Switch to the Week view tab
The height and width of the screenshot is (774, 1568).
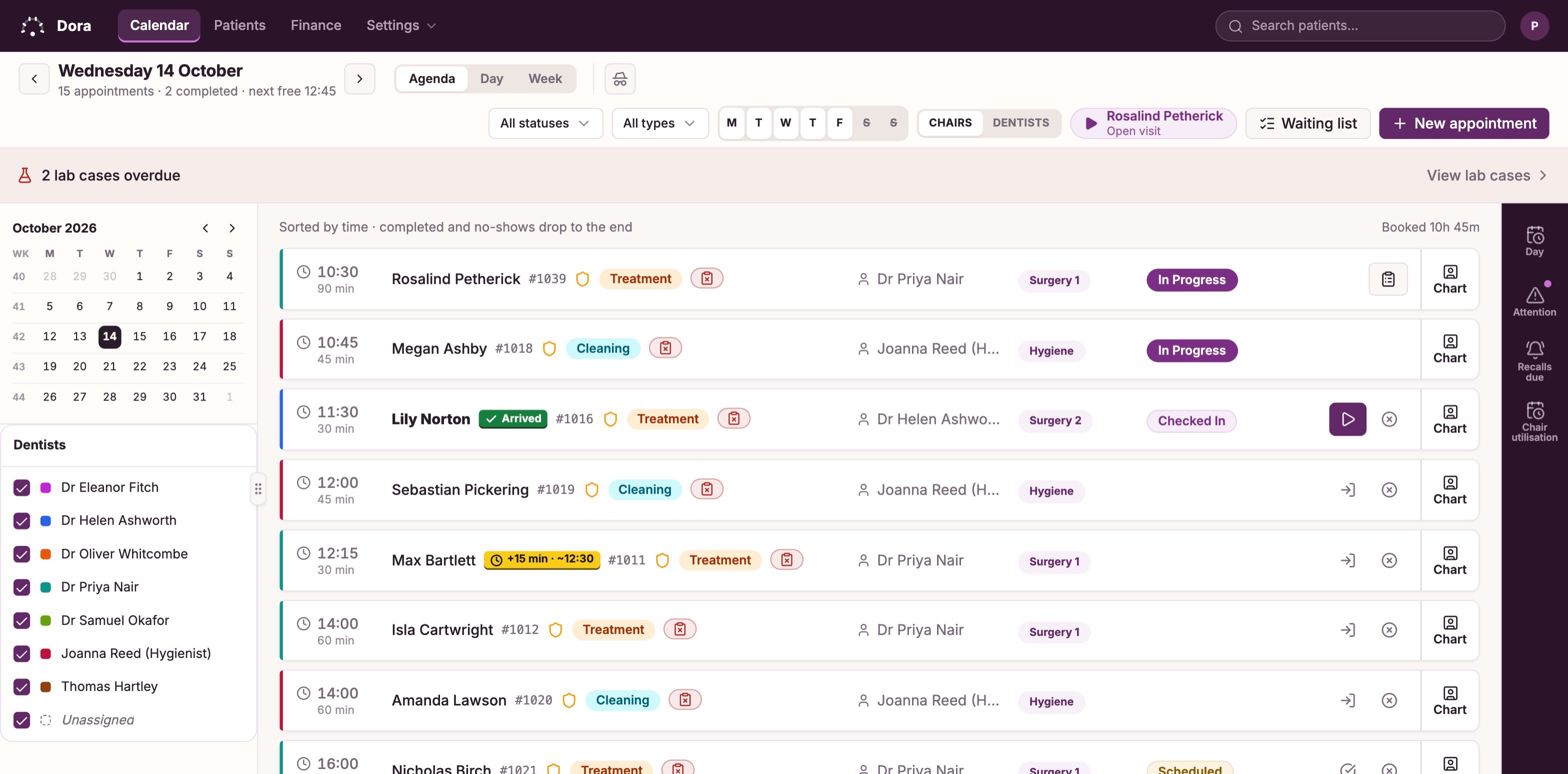[x=545, y=79]
